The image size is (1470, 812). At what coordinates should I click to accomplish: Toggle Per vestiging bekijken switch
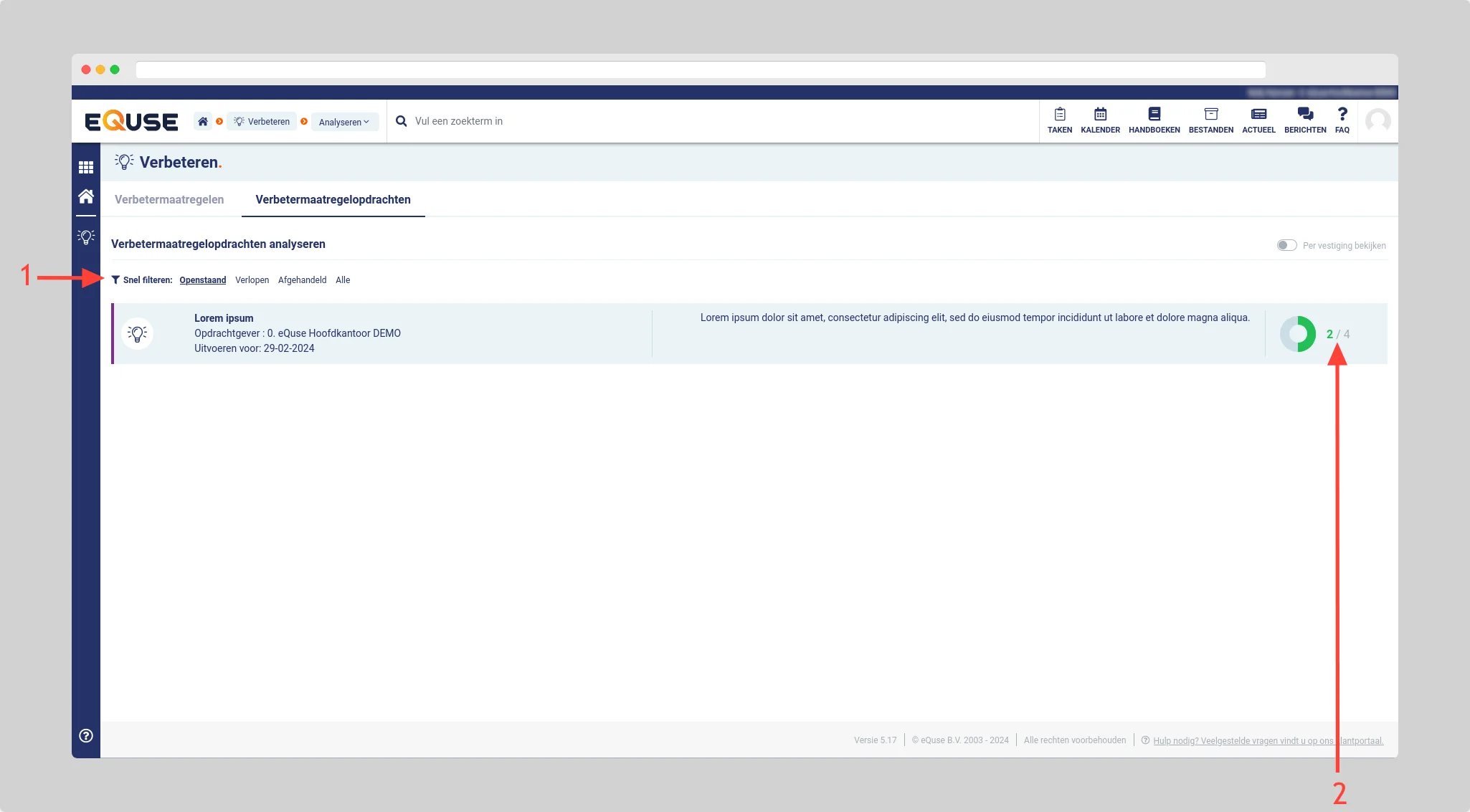[1286, 245]
